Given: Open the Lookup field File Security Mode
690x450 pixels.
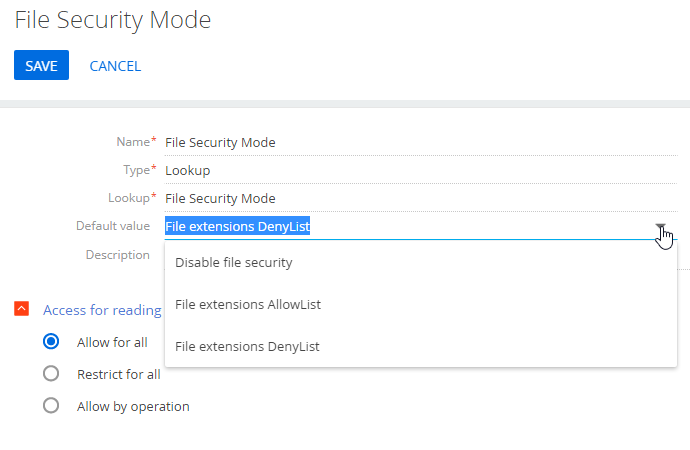Looking at the screenshot, I should pos(421,198).
